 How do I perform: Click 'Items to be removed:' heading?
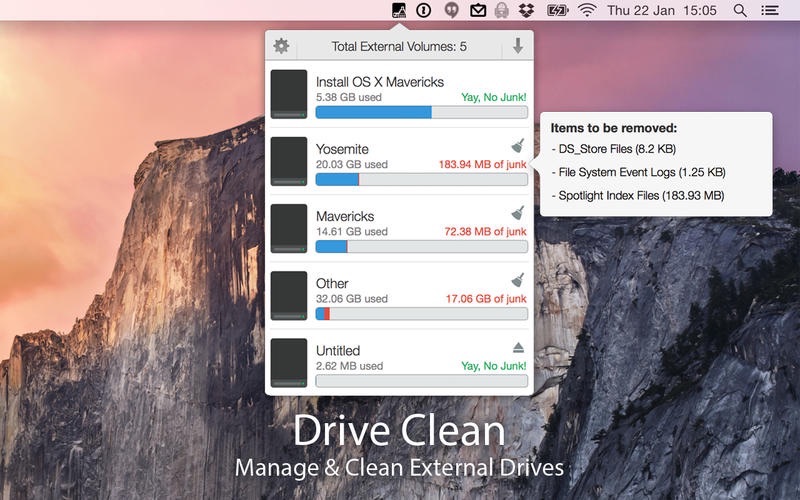(x=614, y=128)
